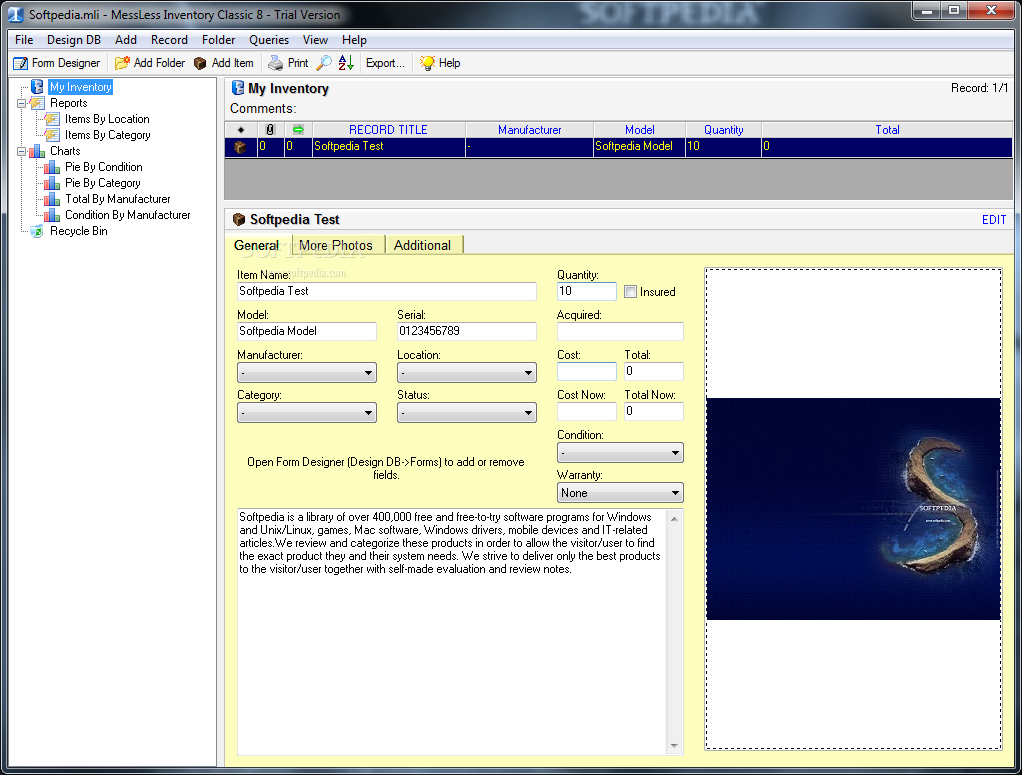Collapse the Reports tree node
The image size is (1022, 775).
pos(22,103)
